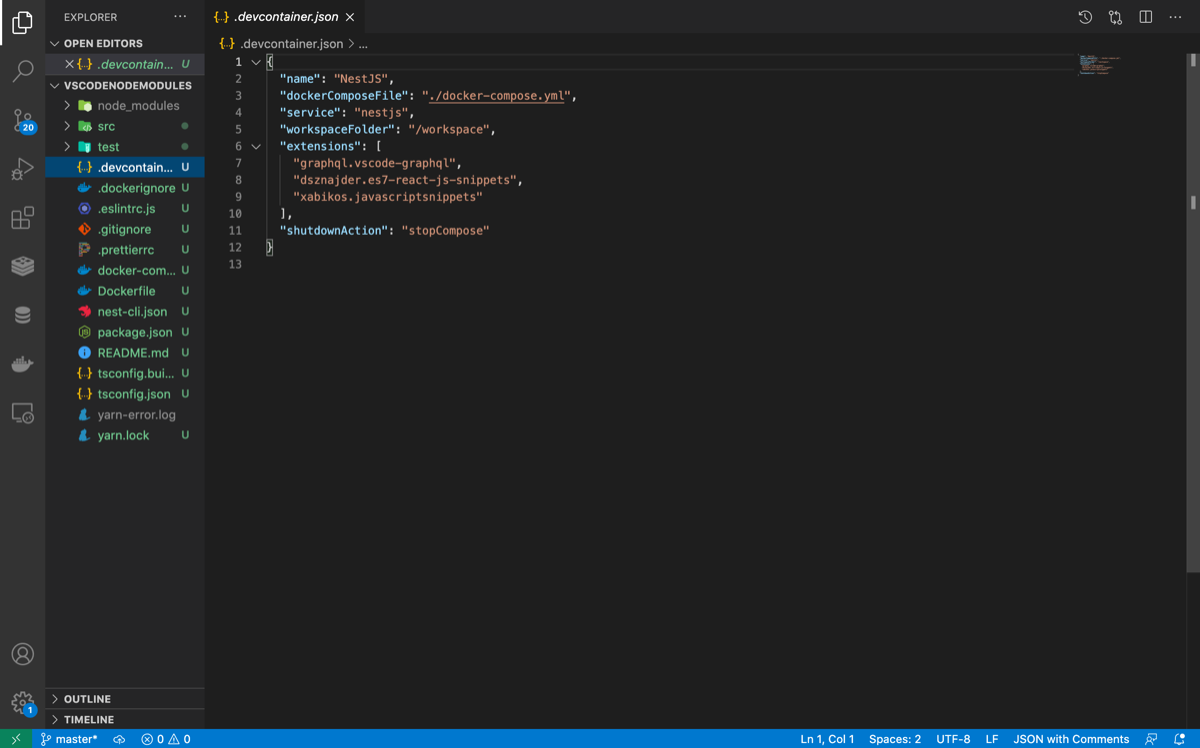Open the docker-compose file in explorer

[x=125, y=270]
